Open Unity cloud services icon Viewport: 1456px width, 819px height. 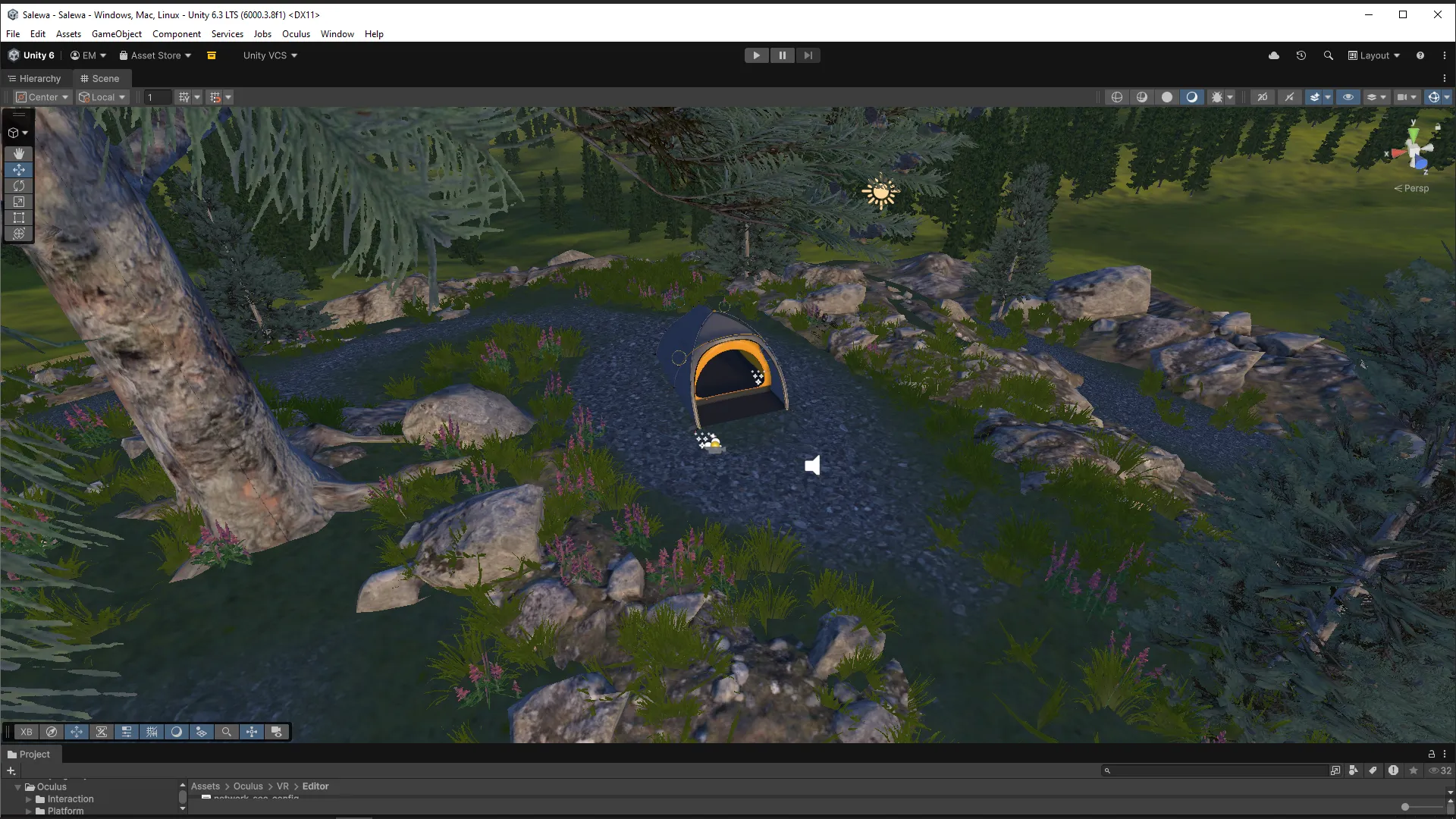(1274, 55)
